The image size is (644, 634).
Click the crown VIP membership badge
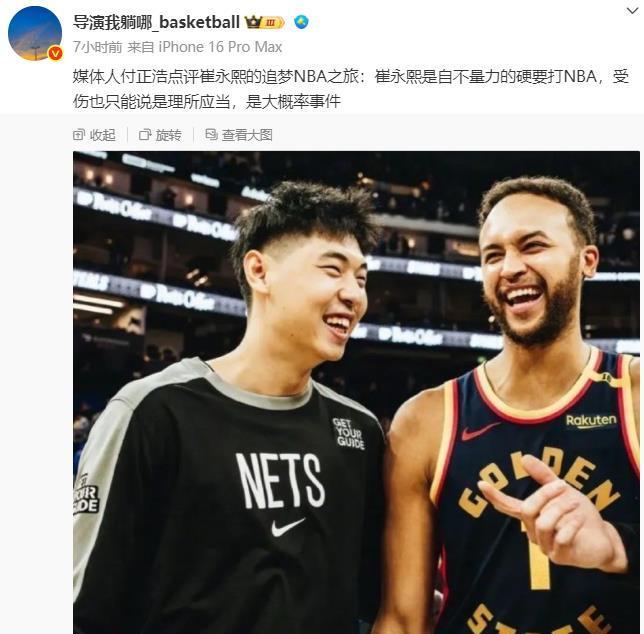click(265, 22)
